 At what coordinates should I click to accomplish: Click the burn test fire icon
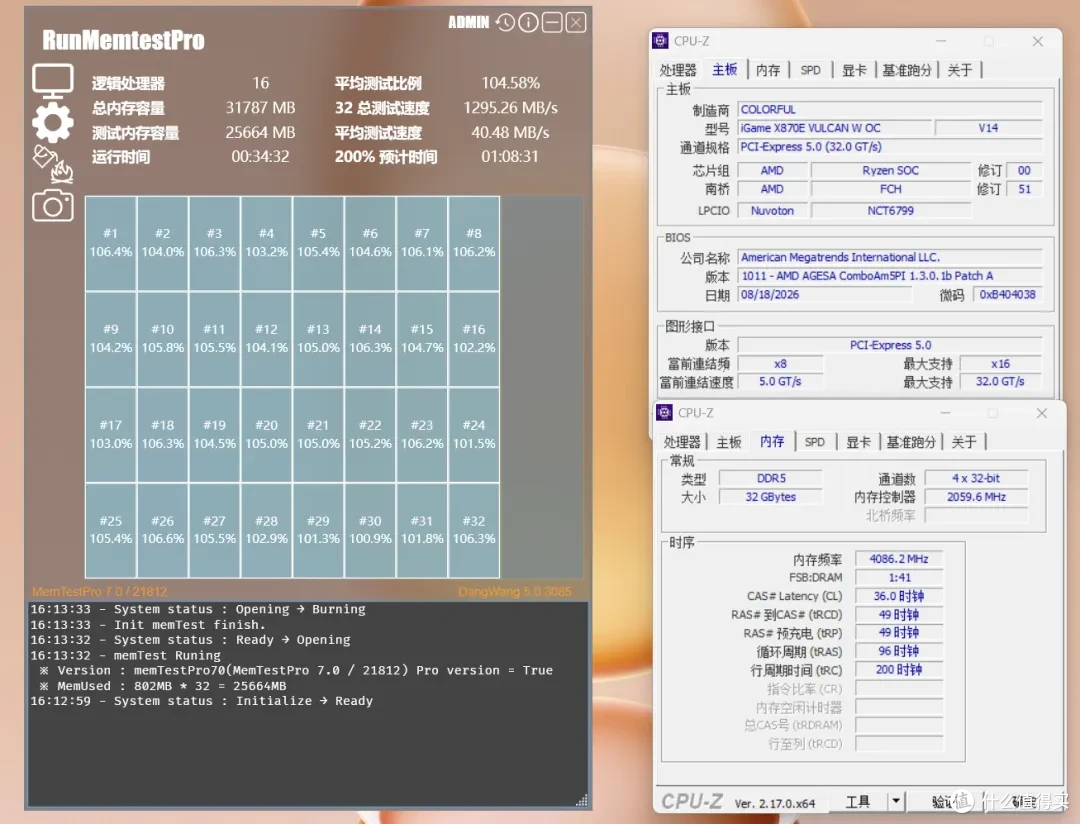[52, 164]
